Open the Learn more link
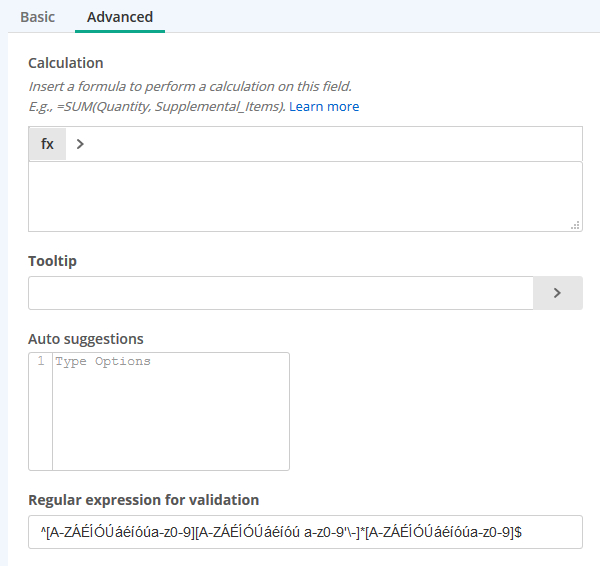 [324, 106]
